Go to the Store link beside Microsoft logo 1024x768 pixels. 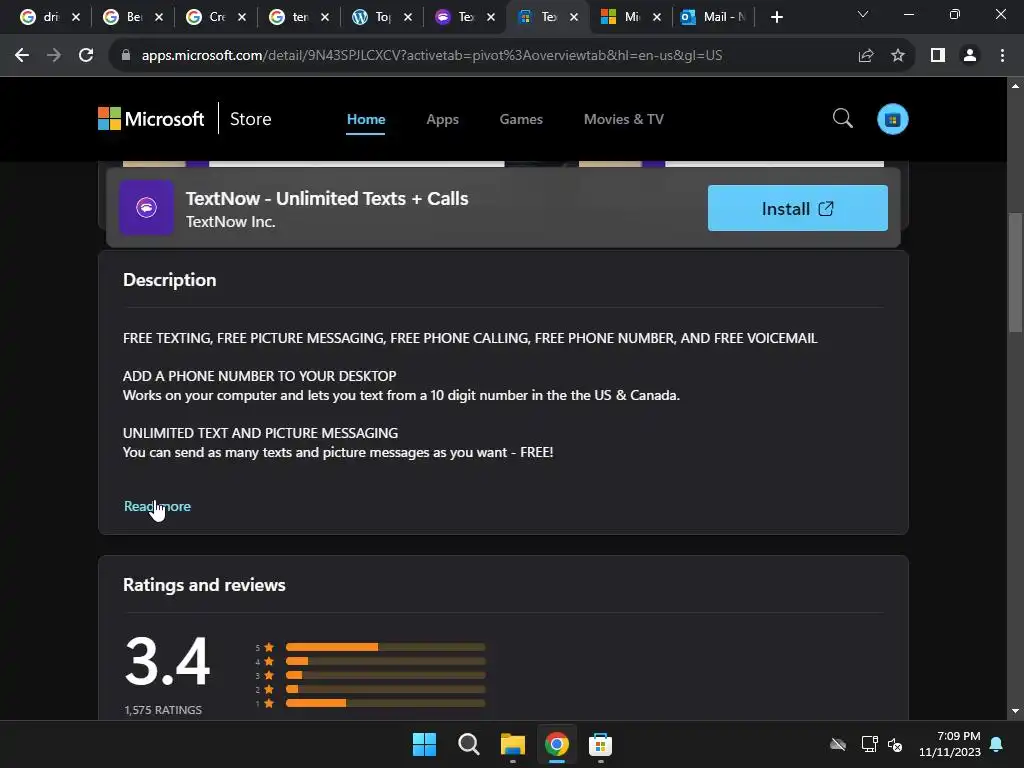tap(250, 119)
